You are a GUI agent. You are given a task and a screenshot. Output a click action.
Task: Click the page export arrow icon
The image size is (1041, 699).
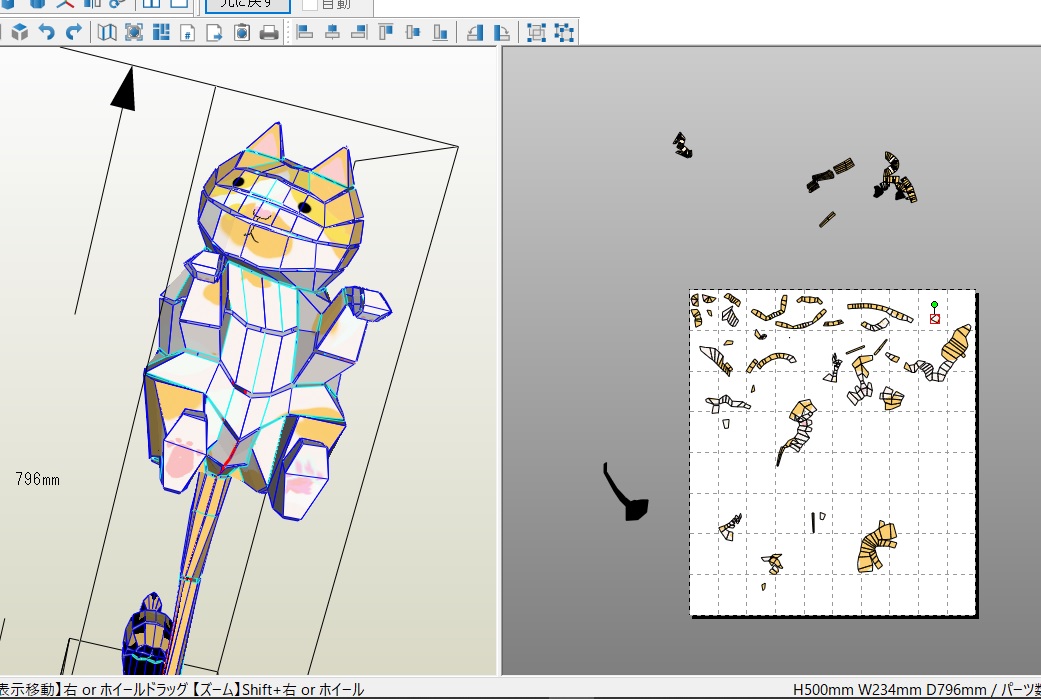tap(214, 32)
